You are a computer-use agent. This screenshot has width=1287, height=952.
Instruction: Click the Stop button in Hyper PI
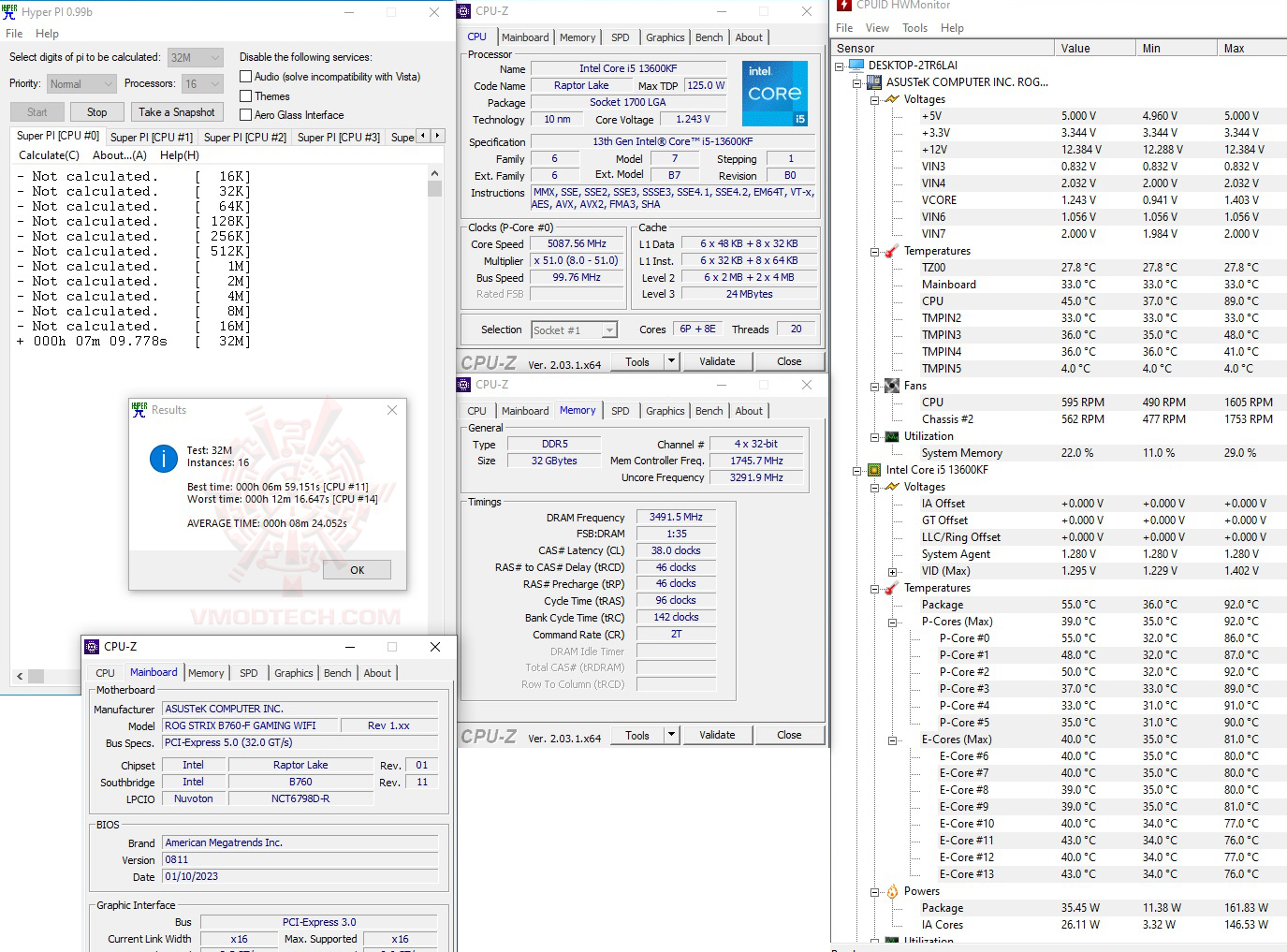tap(97, 112)
